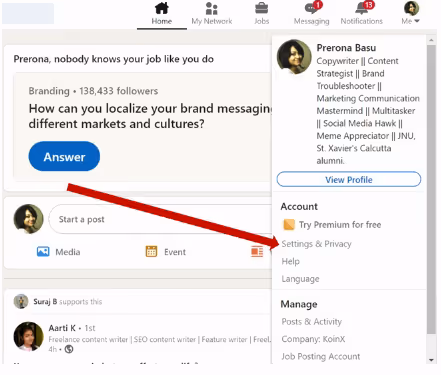Screen dimensions: 441x375
Task: Click the blue Answer button
Action: 64,156
